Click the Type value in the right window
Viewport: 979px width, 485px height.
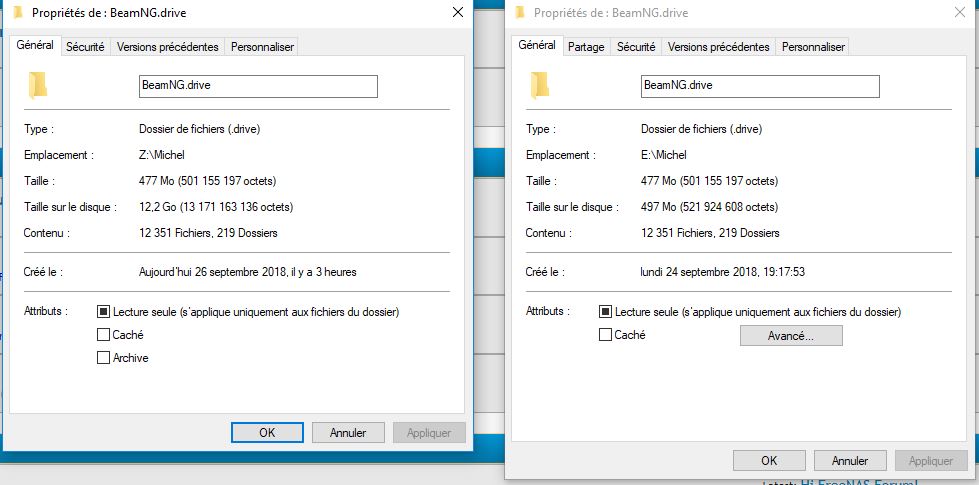(701, 130)
